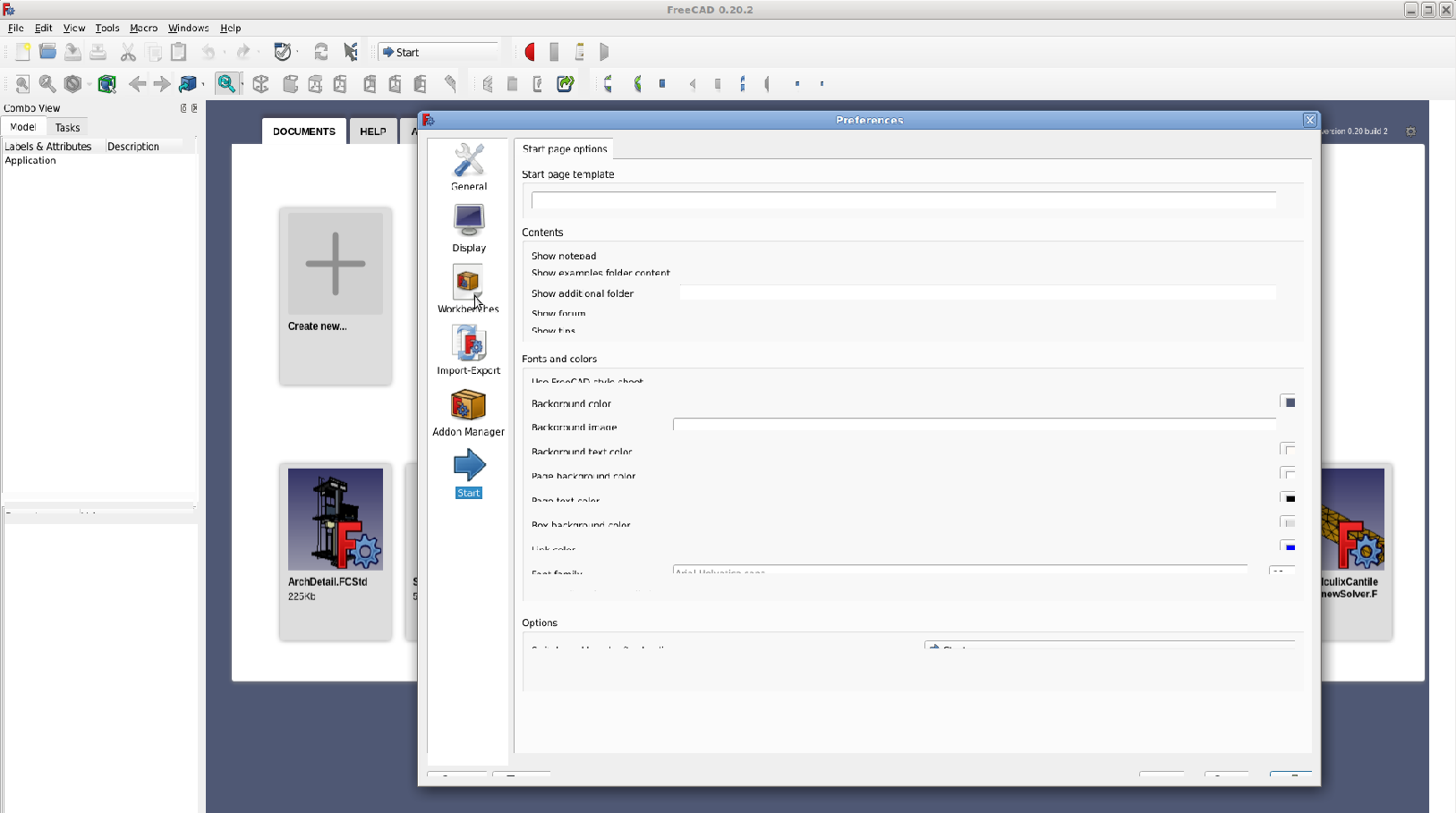Pick the Background color swatch

1288,402
